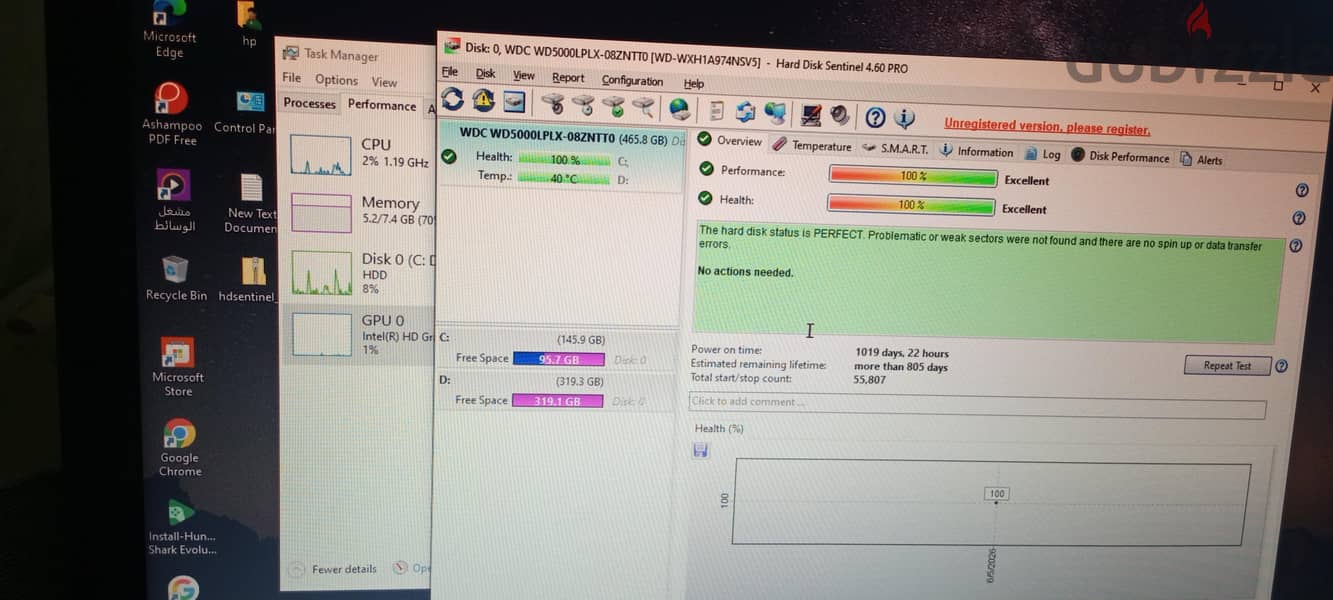This screenshot has width=1333, height=600.
Task: Open the File menu in Hard Disk Sentinel
Action: (x=450, y=72)
